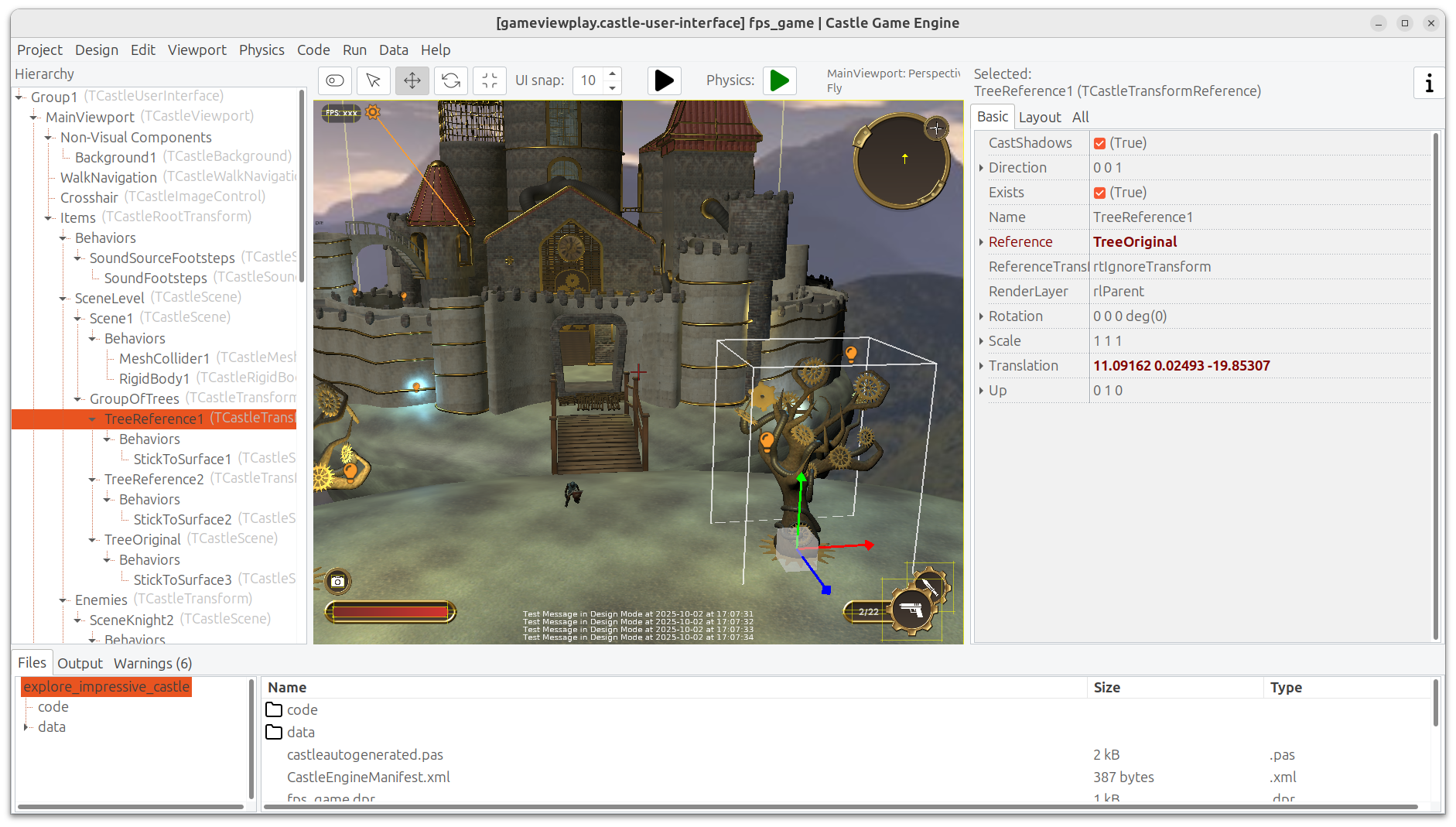Click camera screenshot icon in viewport
1456x827 pixels.
[x=337, y=581]
